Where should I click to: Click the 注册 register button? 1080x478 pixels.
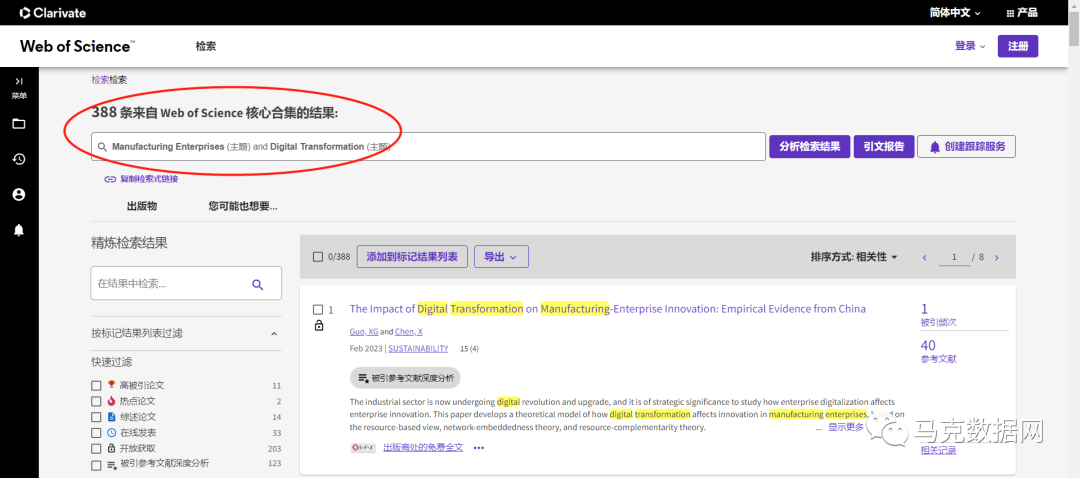click(x=1018, y=46)
